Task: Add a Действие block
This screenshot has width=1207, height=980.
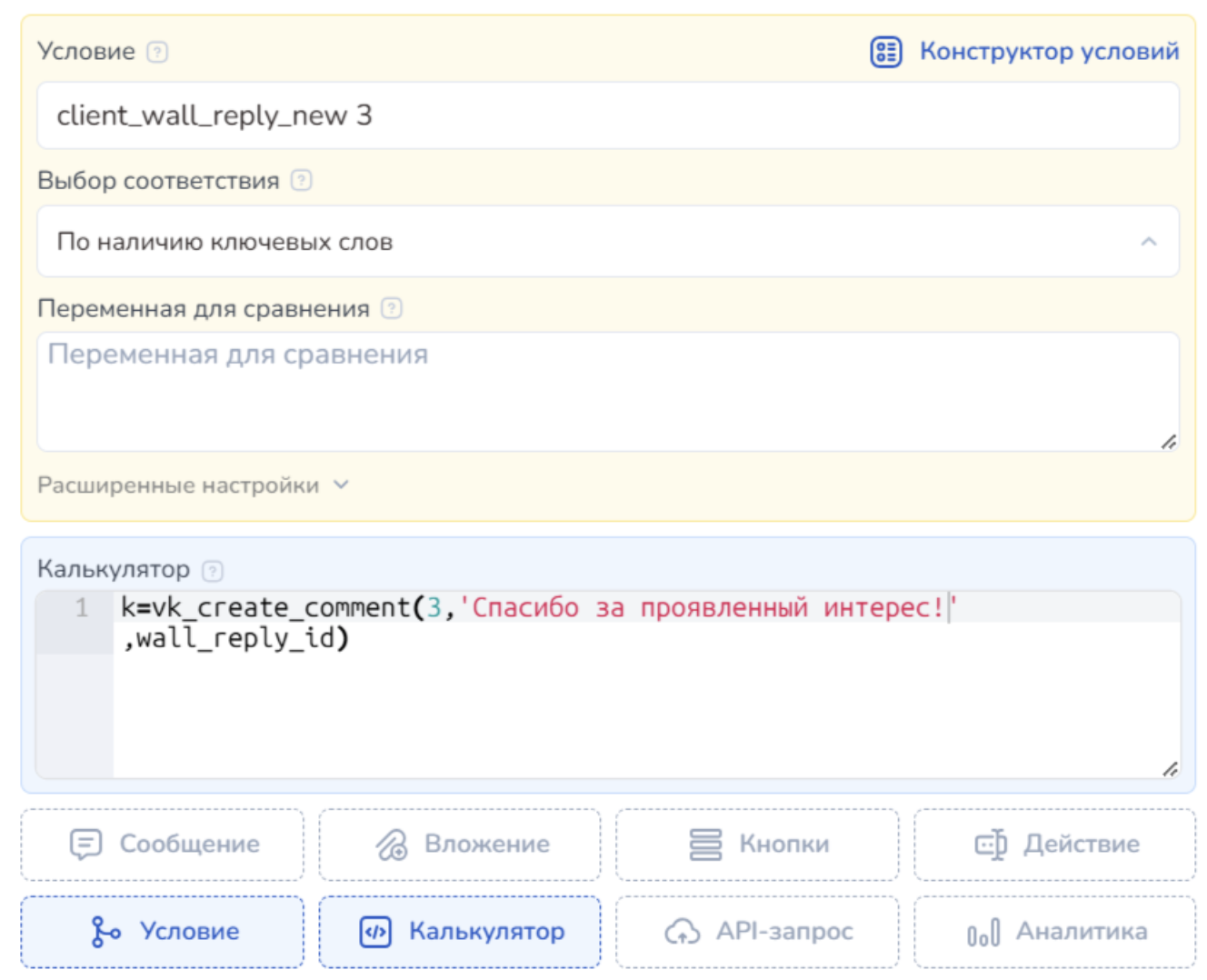Action: [1054, 845]
